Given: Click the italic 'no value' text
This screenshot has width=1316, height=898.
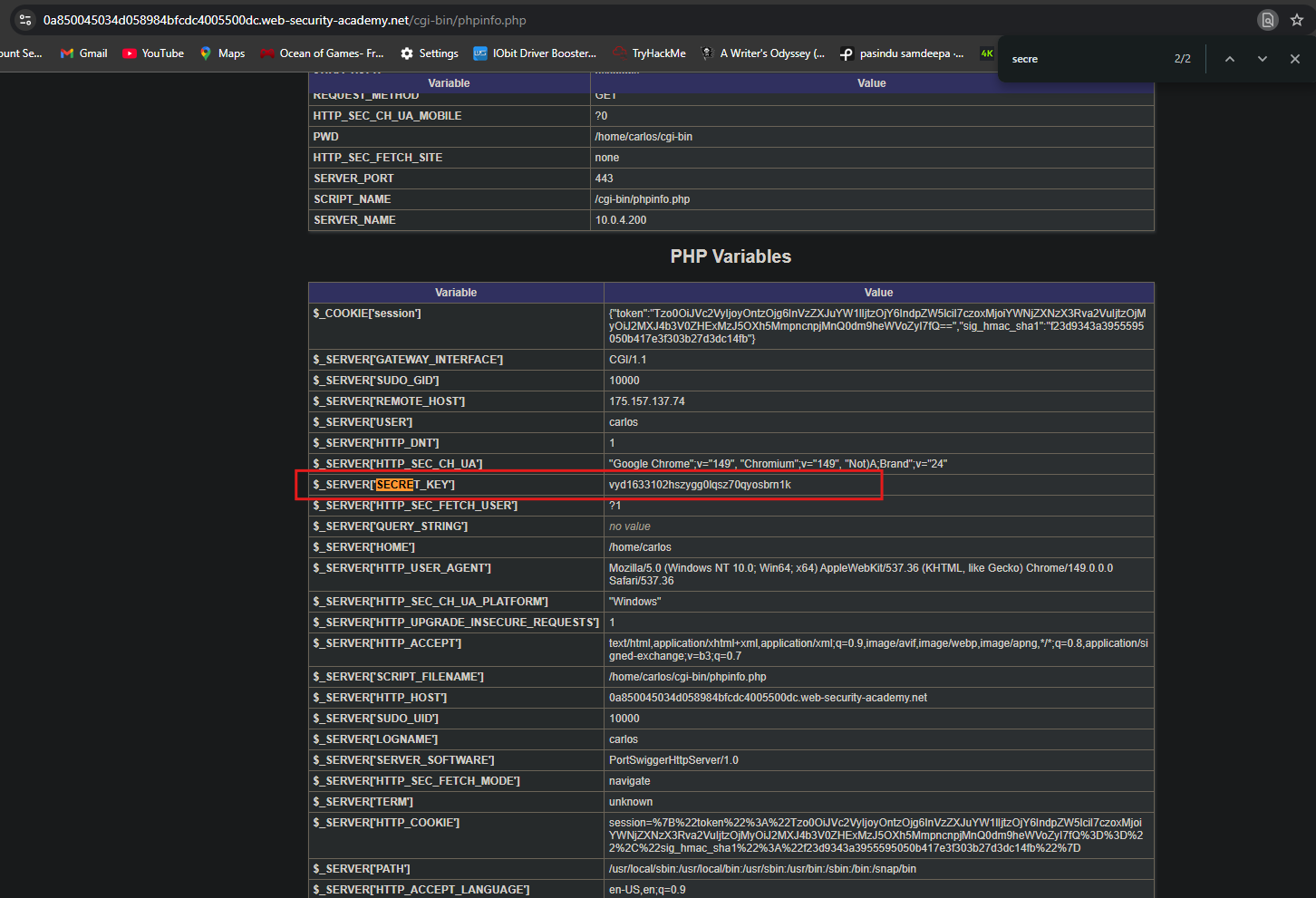Looking at the screenshot, I should (x=630, y=526).
